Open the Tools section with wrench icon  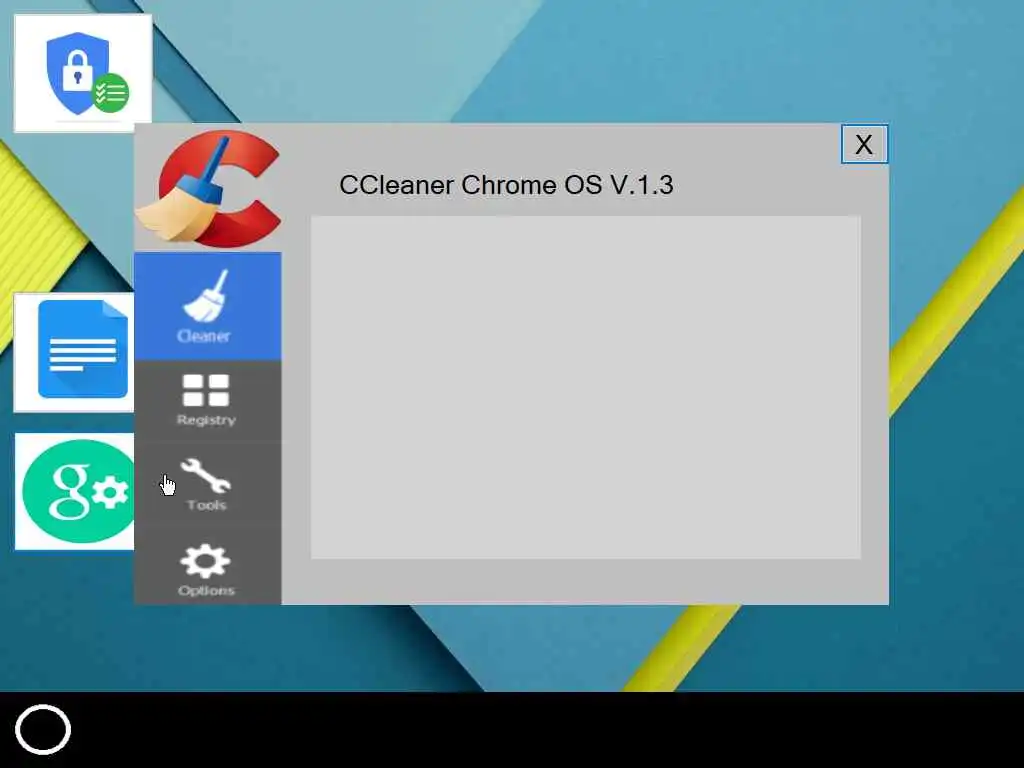pos(208,485)
